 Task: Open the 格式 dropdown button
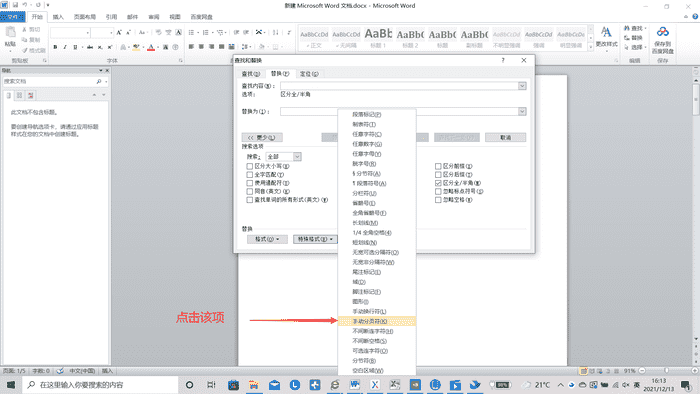pos(267,239)
